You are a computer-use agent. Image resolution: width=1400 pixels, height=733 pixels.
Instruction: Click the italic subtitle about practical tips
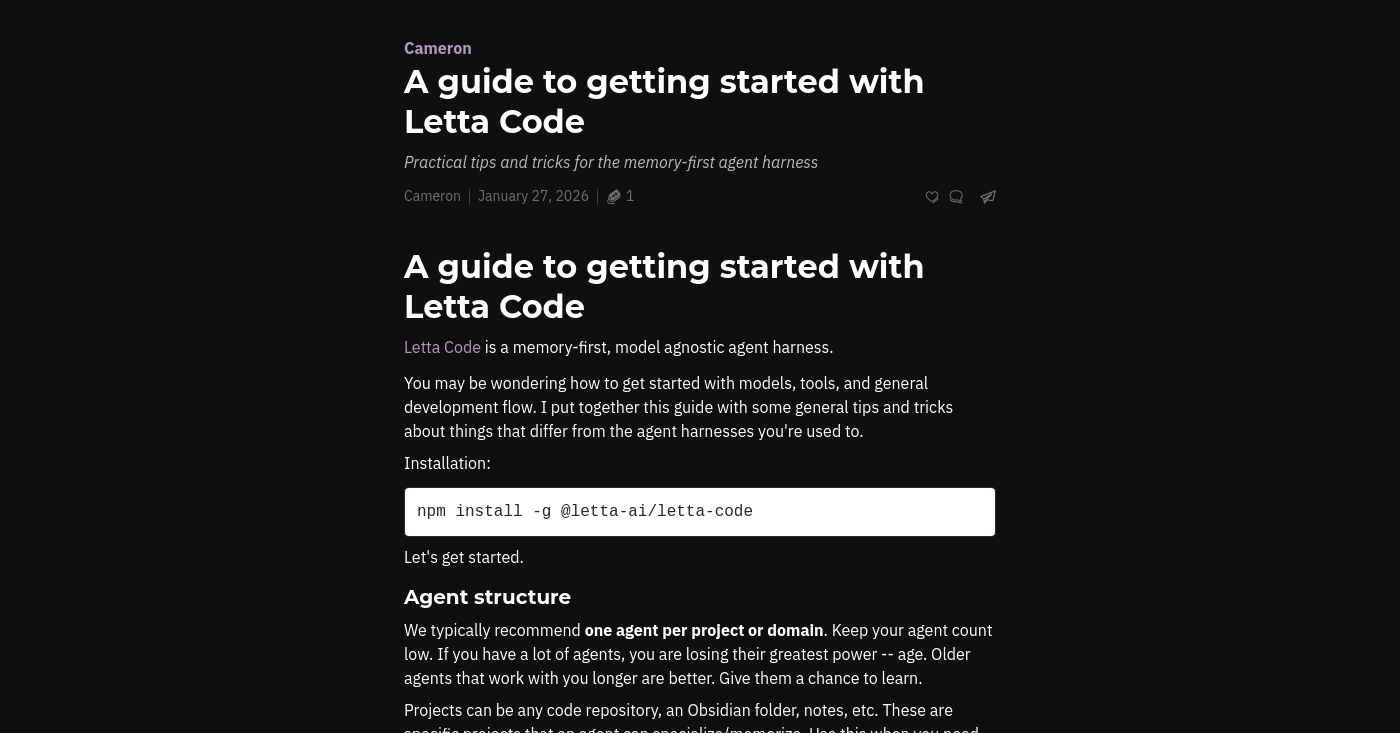[611, 162]
